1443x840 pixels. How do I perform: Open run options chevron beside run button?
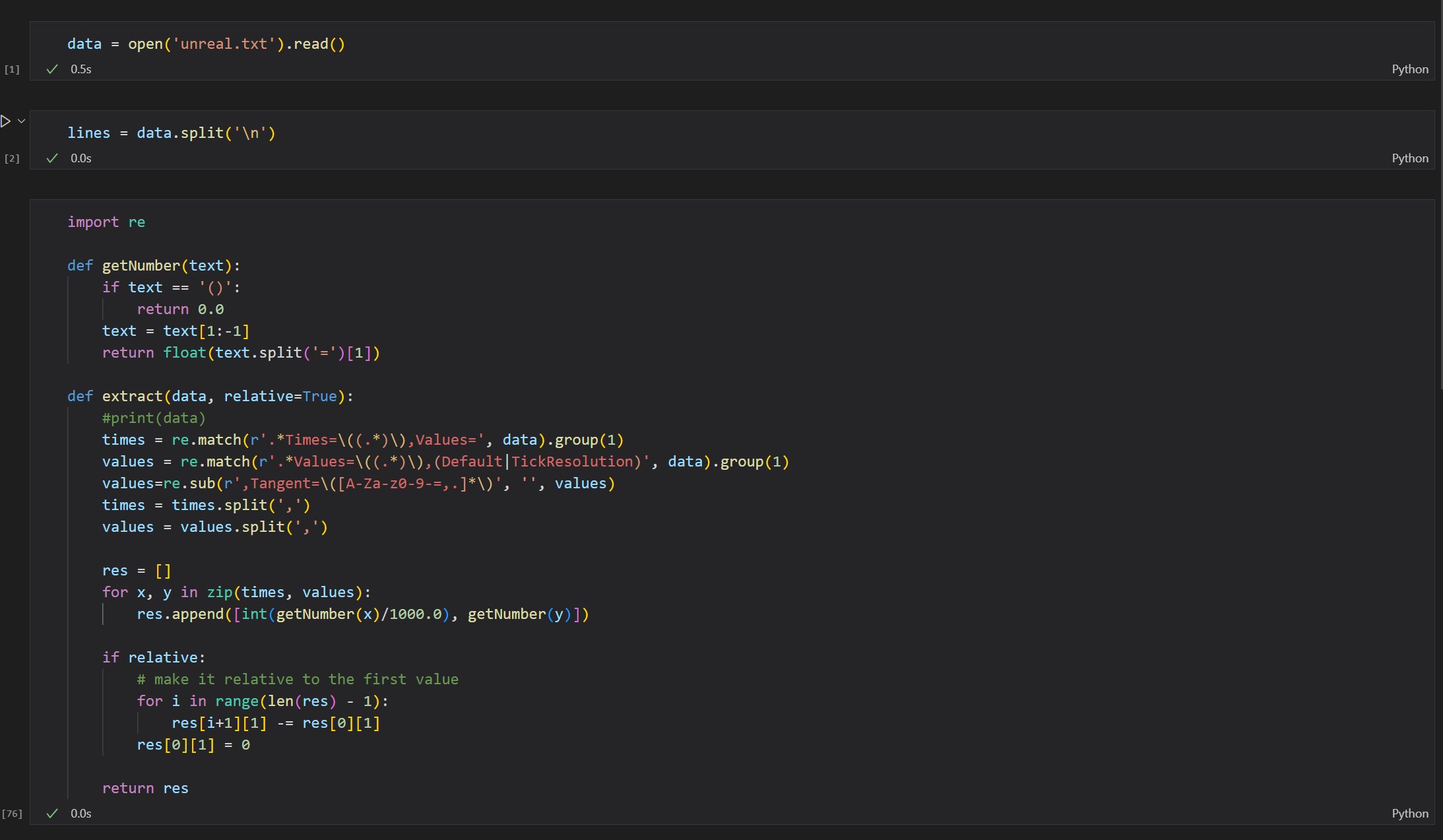click(21, 121)
